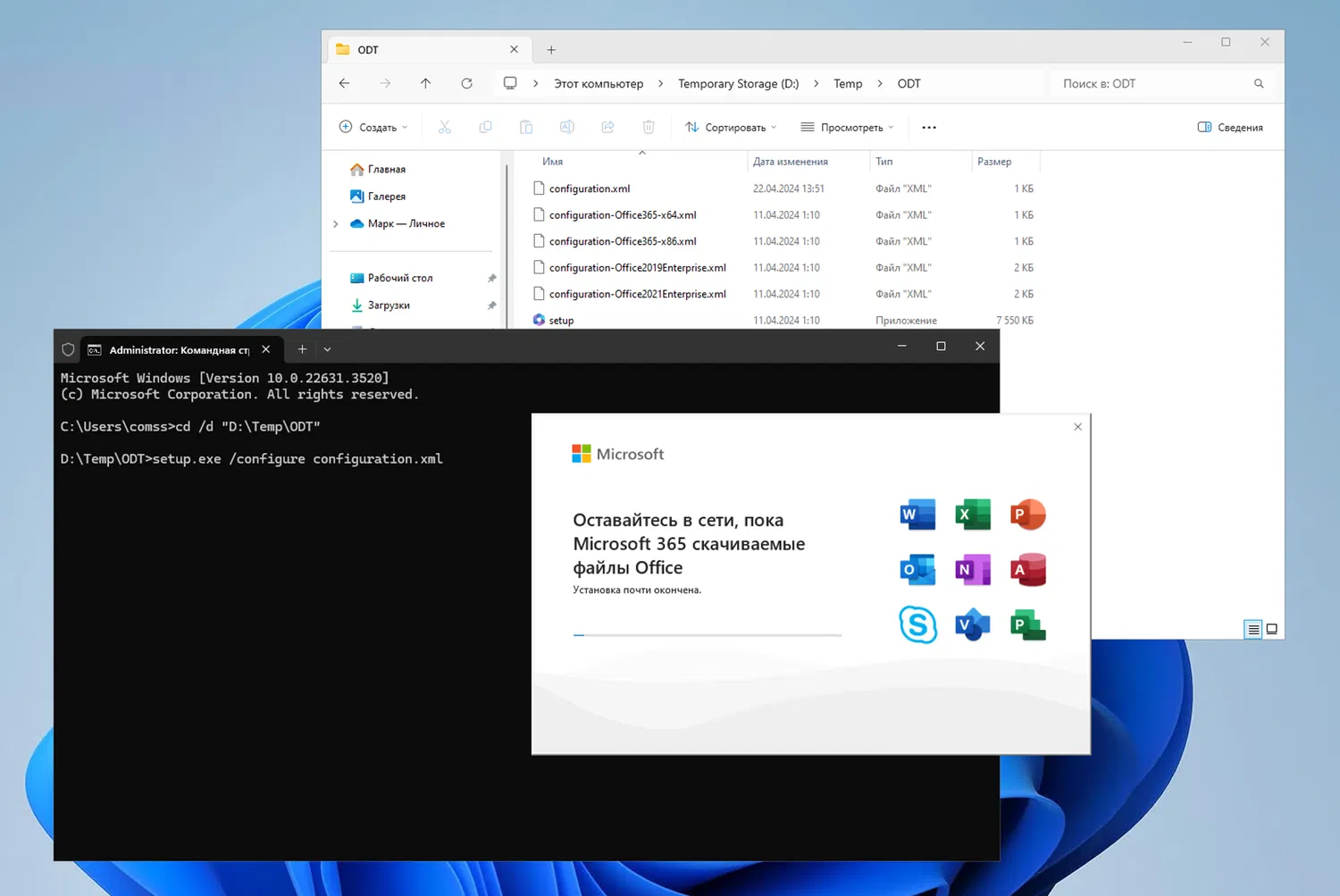1340x896 pixels.
Task: Close the Командная строка terminal tab
Action: pos(265,349)
